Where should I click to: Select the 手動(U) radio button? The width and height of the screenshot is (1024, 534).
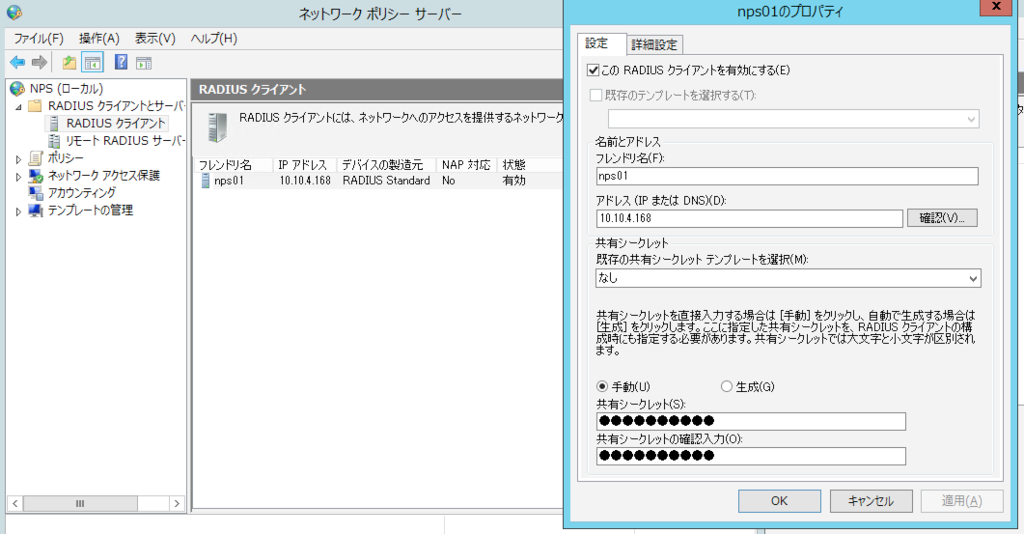point(602,386)
